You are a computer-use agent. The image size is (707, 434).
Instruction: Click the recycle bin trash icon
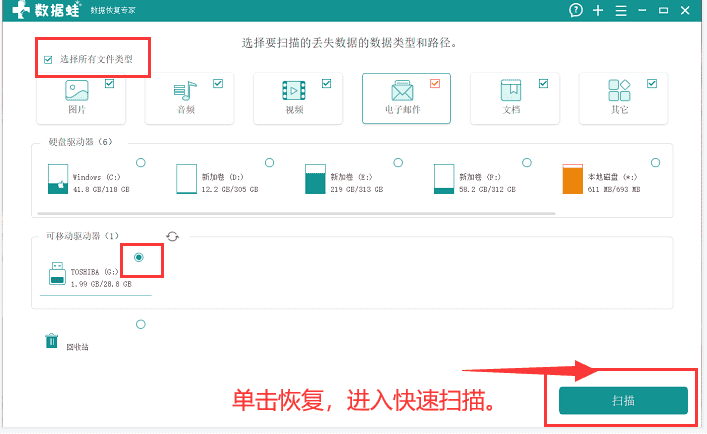51,341
